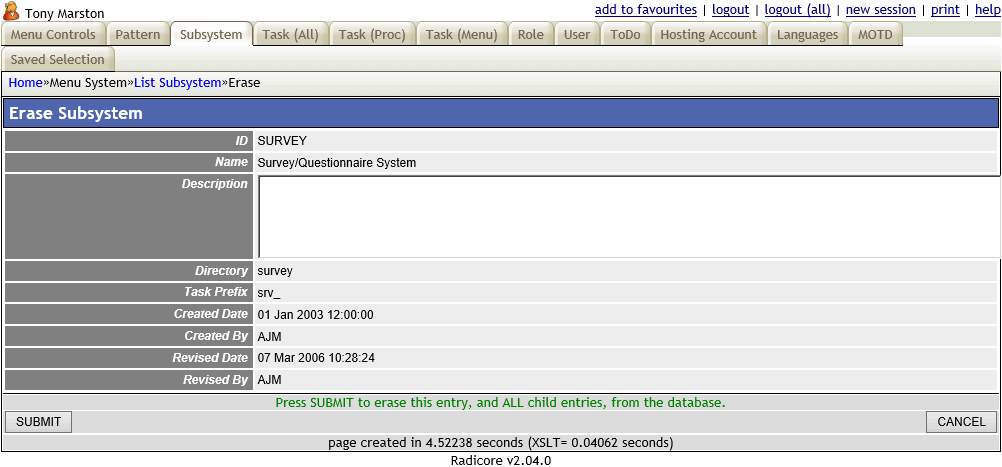Click inside the Description text area

click(627, 217)
